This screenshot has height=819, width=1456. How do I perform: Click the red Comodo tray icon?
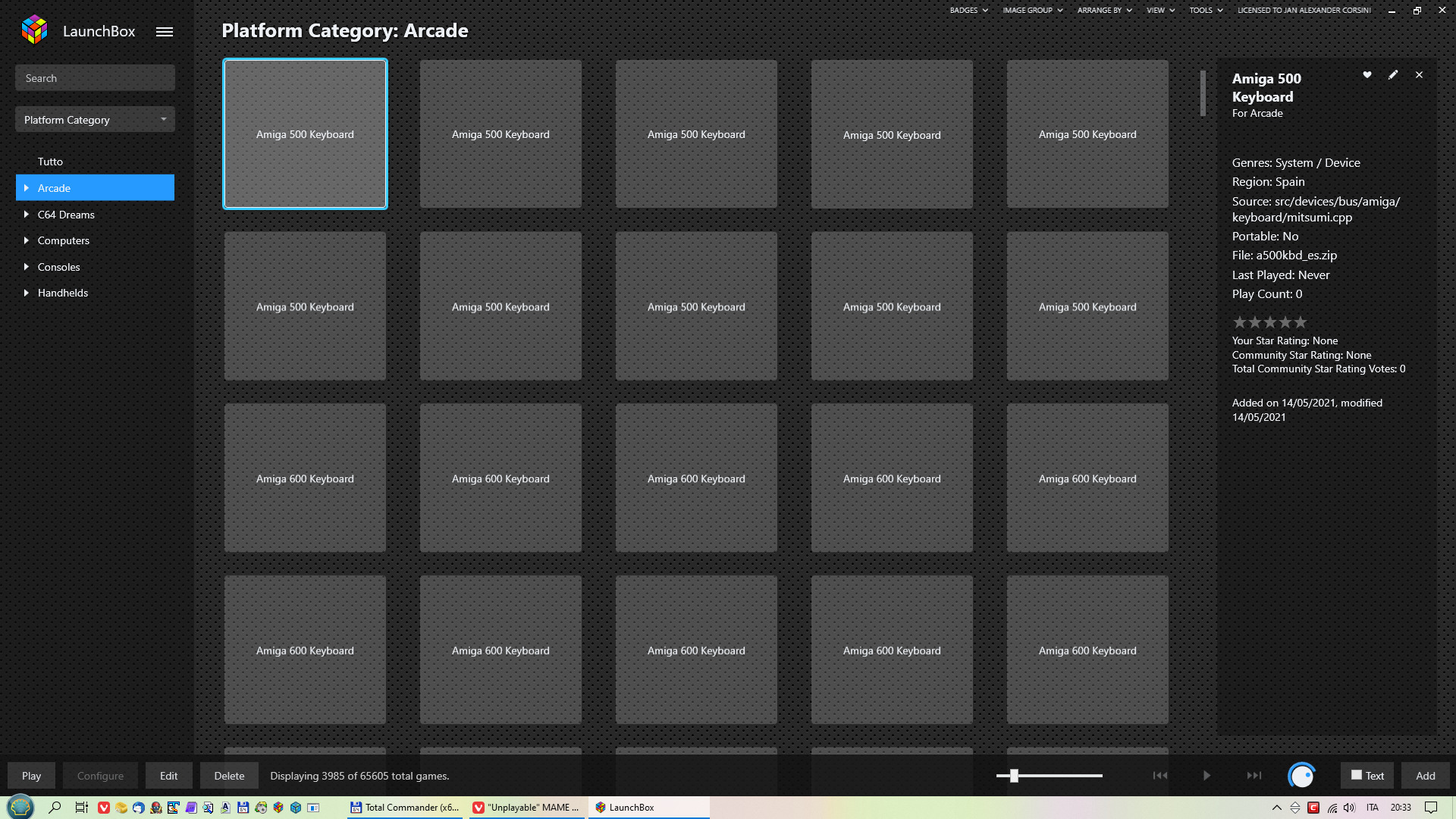1313,808
